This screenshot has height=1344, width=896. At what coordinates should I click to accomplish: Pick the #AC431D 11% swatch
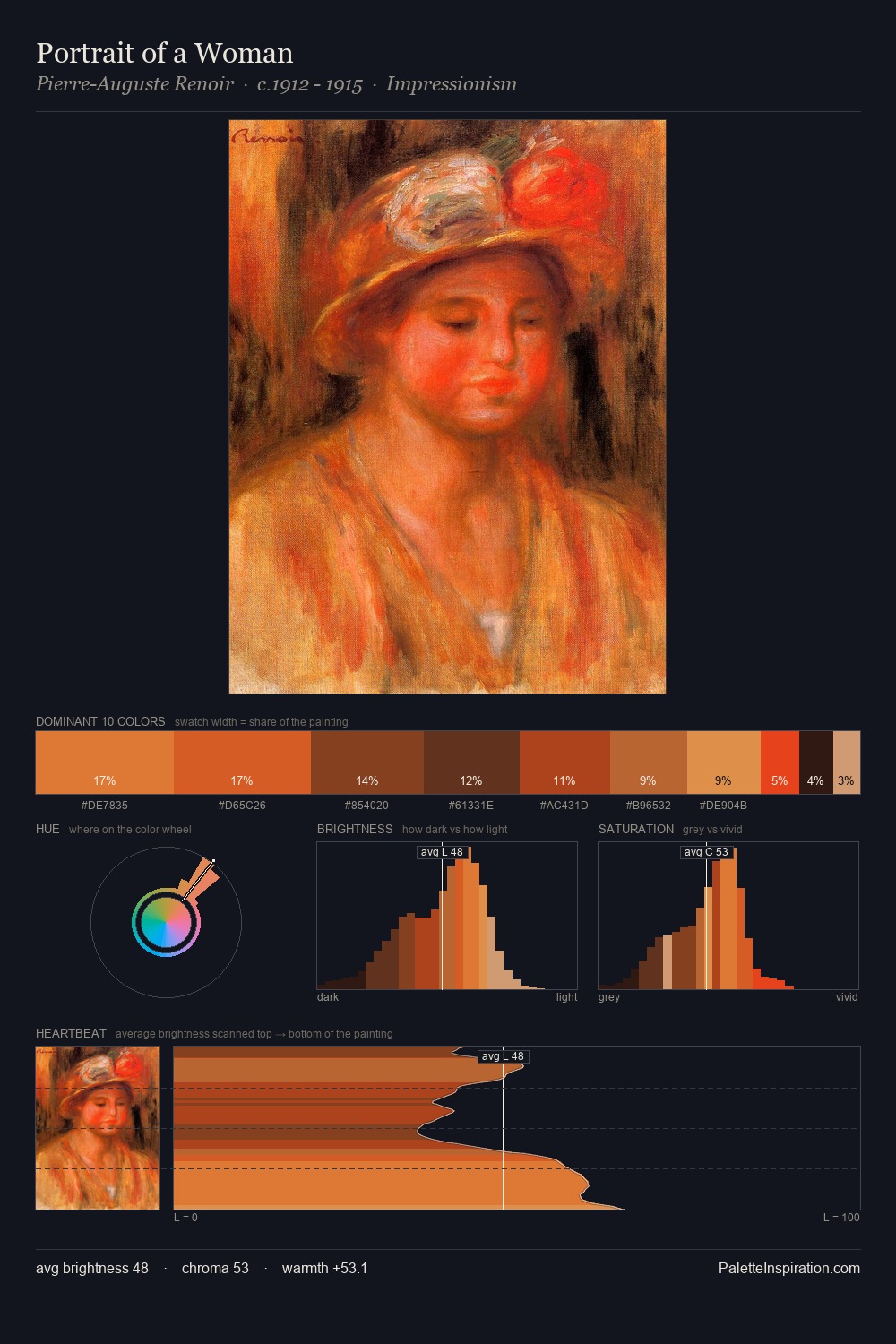(x=564, y=762)
